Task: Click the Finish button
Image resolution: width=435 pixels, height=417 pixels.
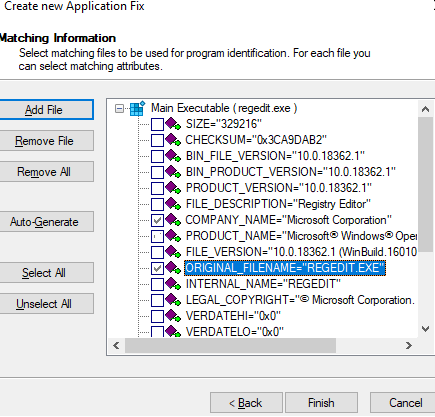Action: point(321,403)
